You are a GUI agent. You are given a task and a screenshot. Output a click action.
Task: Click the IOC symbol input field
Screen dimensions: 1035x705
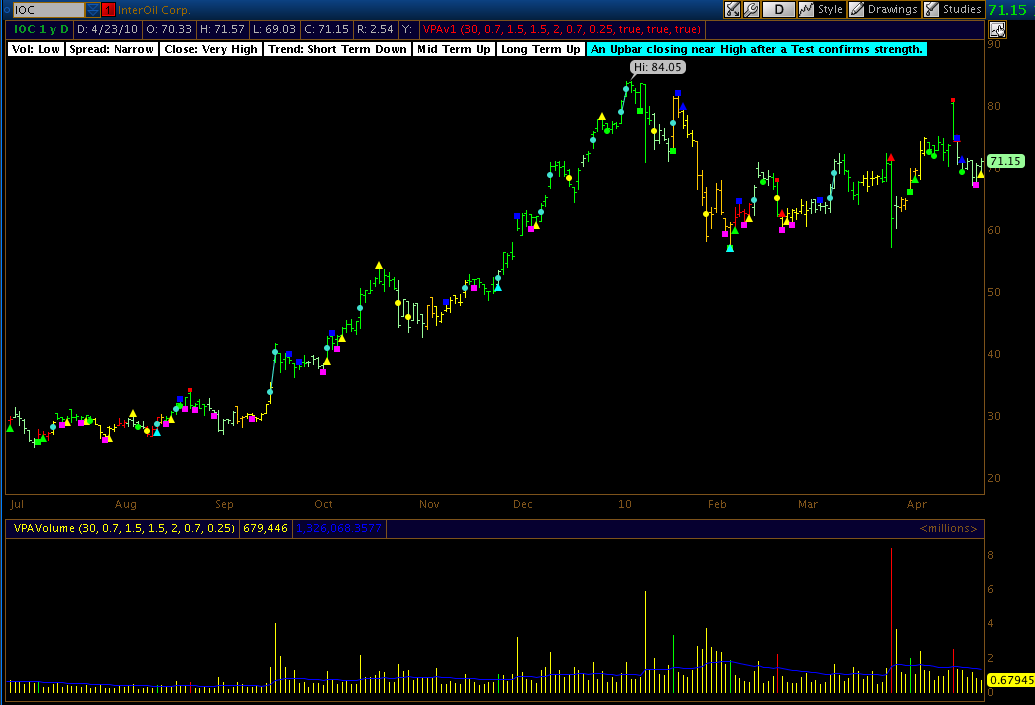point(49,10)
